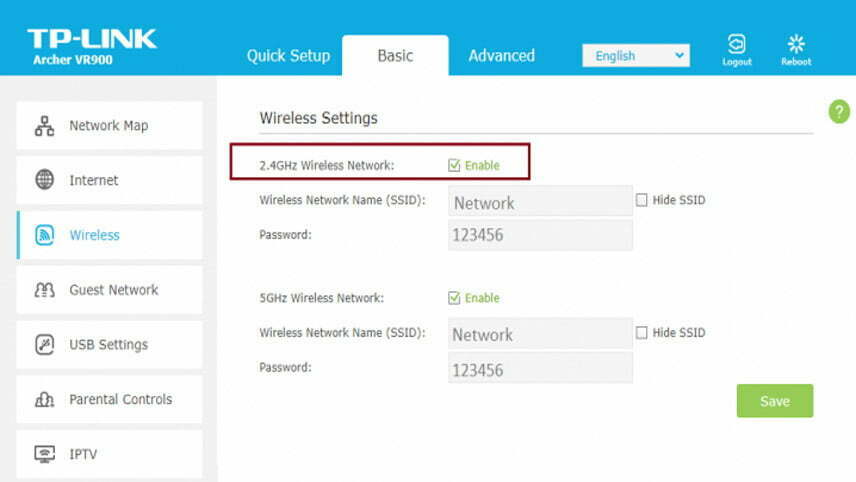Click the green Save button

[x=775, y=401]
